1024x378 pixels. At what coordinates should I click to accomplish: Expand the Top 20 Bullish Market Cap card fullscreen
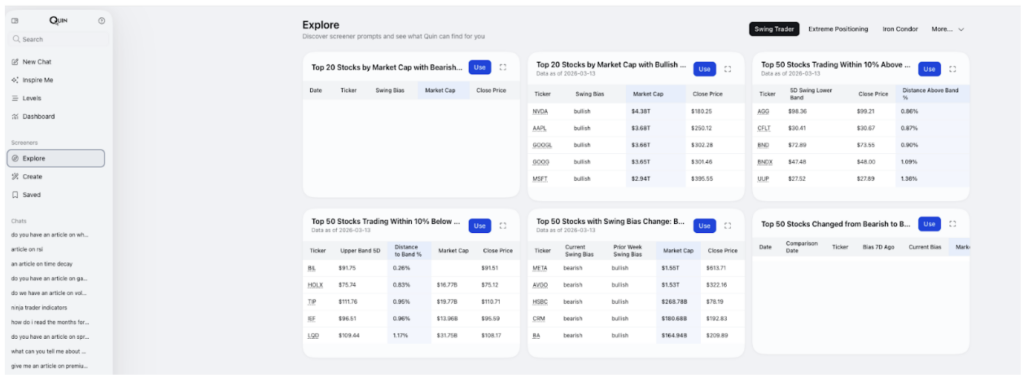(728, 69)
